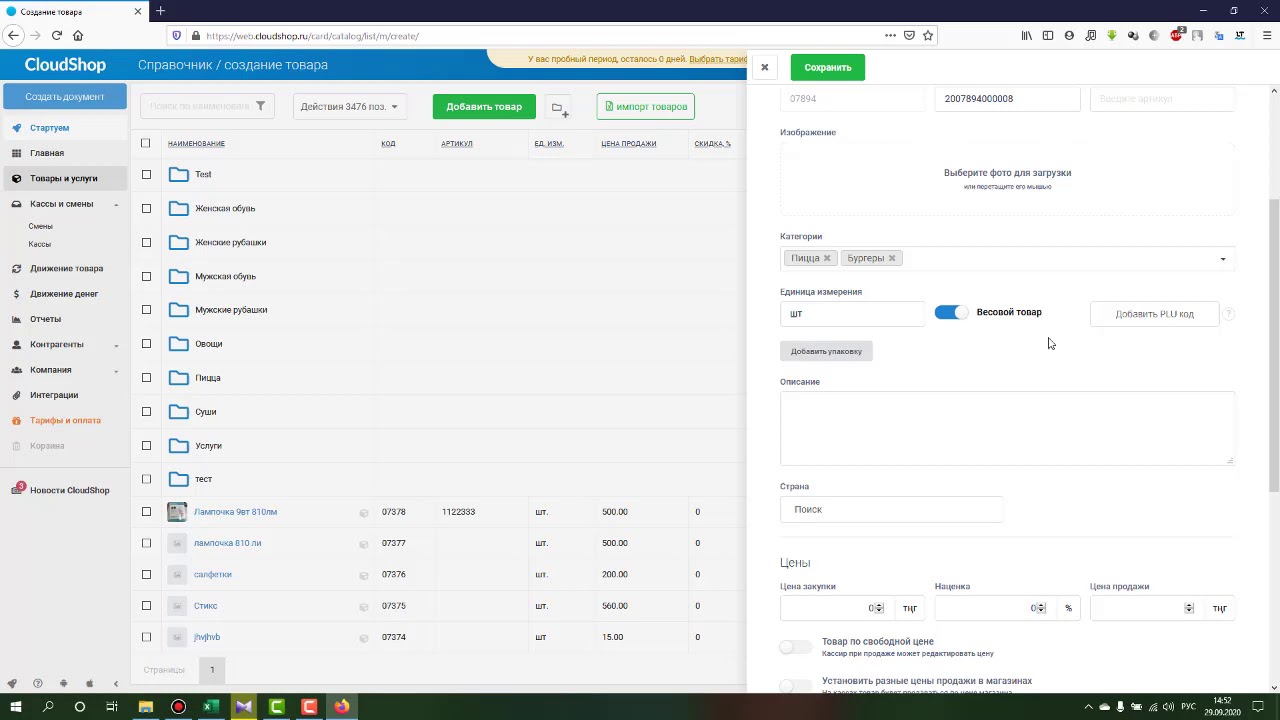
Task: Tick the checkbox for Стикс row
Action: tap(146, 606)
